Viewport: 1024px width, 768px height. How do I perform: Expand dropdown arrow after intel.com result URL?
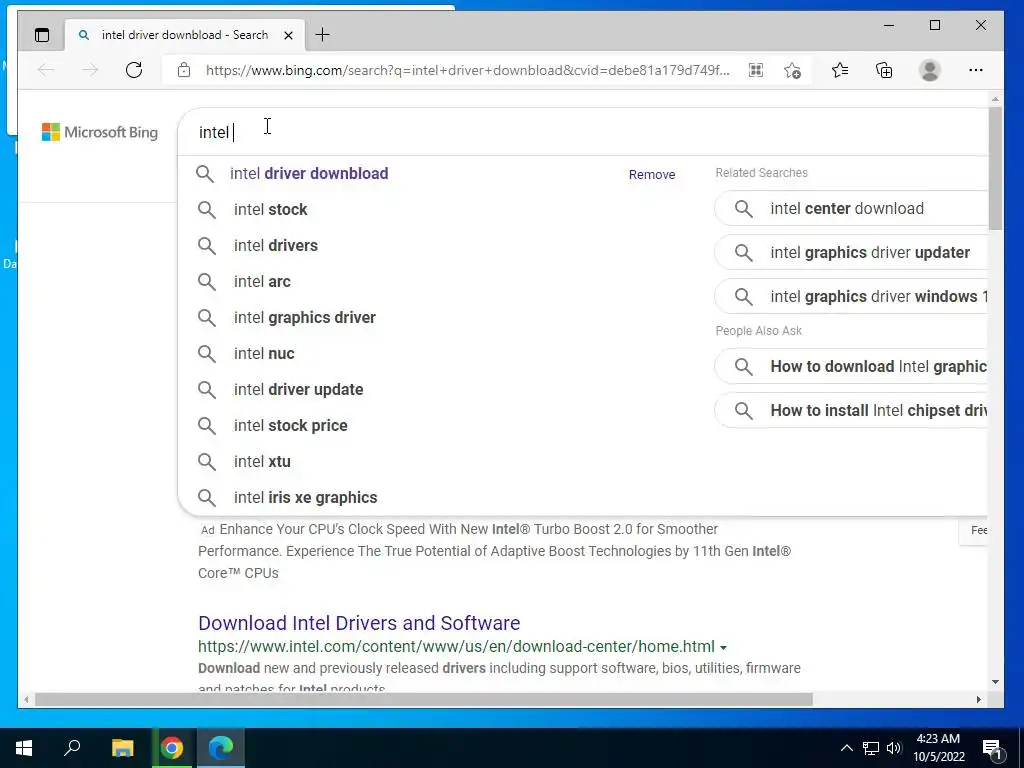724,648
